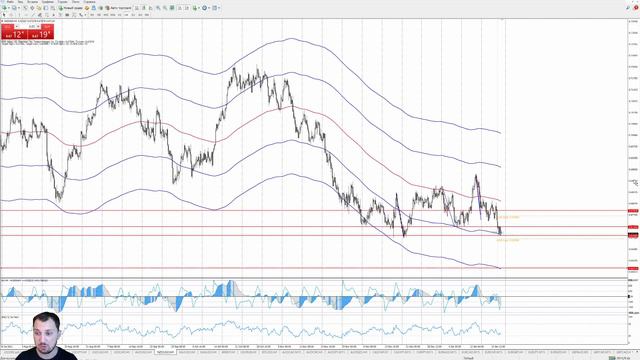Open the Indicators list icon

tap(195, 8)
